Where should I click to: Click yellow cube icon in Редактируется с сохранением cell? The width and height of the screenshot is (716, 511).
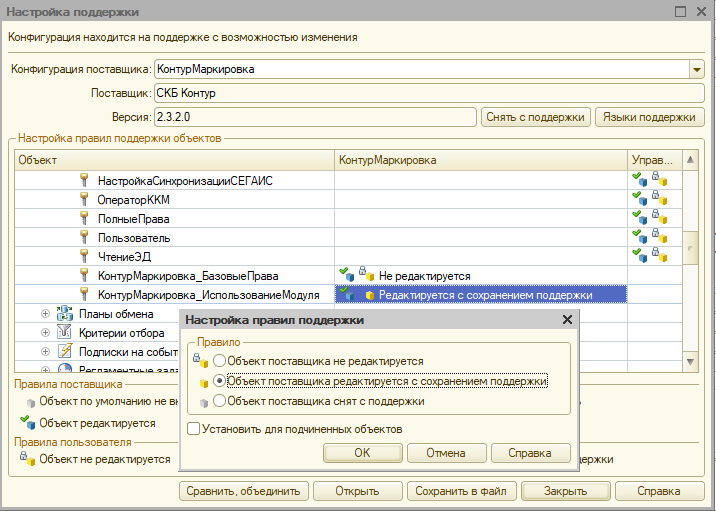pyautogui.click(x=370, y=296)
